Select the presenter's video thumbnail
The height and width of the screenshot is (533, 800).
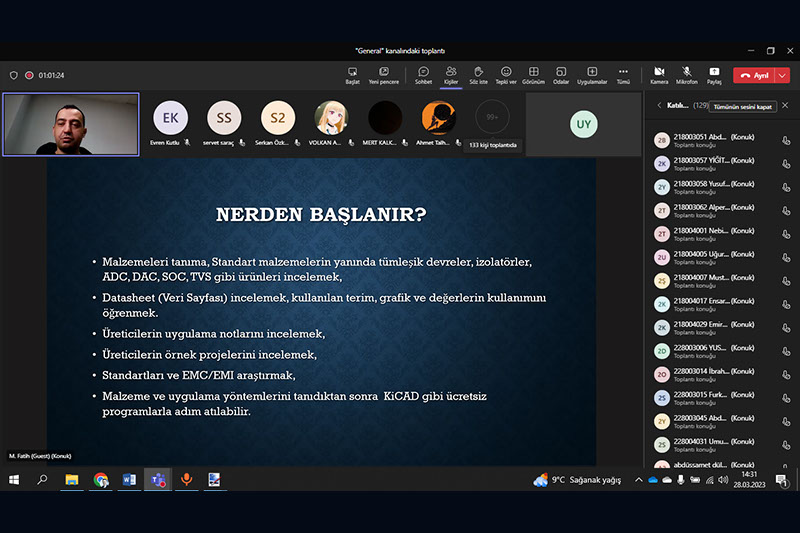[x=71, y=125]
